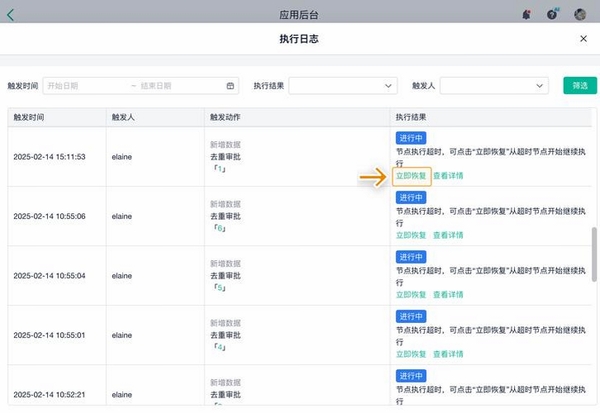Select timestamp 2025-02-14 10:52:21
600x413 pixels.
49,395
